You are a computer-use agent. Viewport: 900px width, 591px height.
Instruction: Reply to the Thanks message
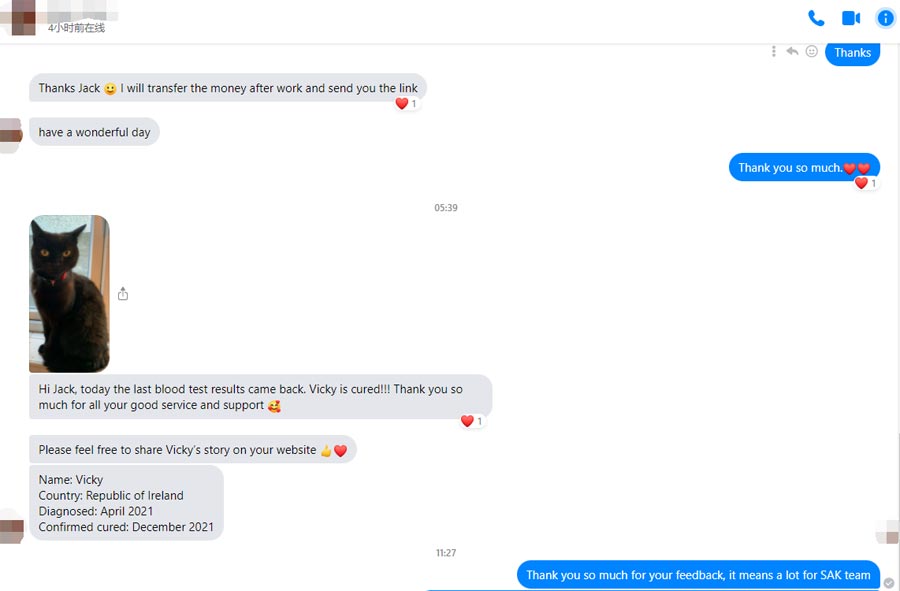[792, 52]
